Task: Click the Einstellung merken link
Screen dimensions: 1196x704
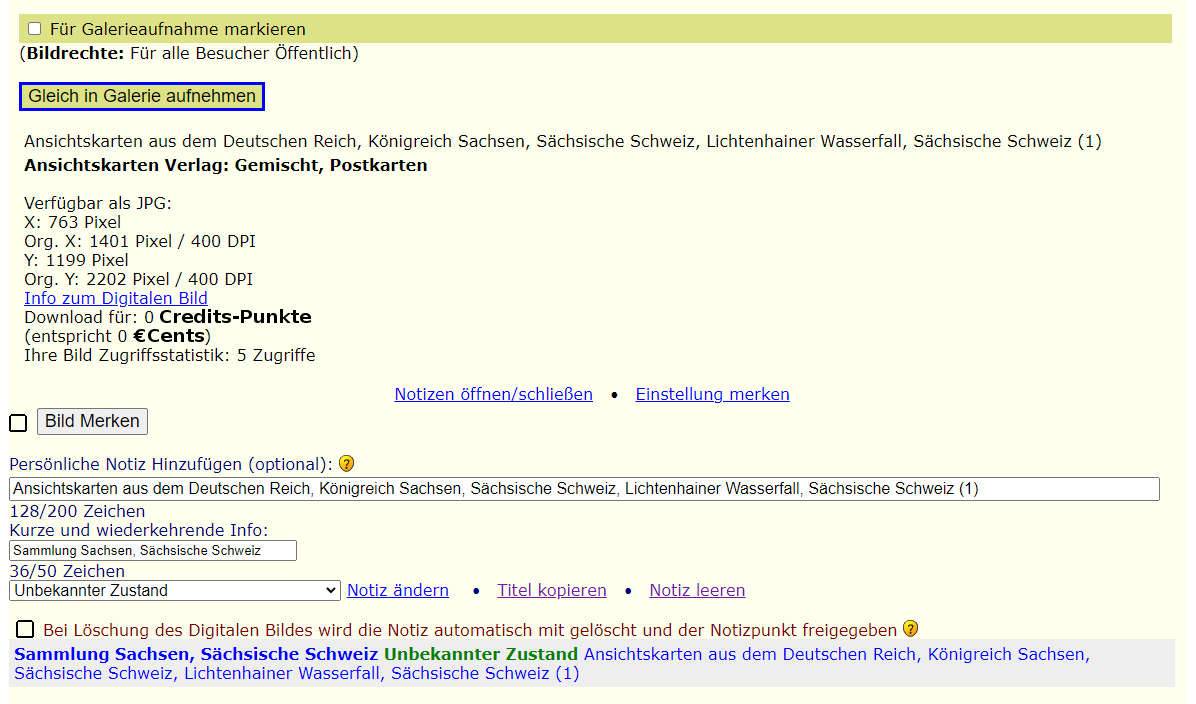Action: click(x=712, y=394)
